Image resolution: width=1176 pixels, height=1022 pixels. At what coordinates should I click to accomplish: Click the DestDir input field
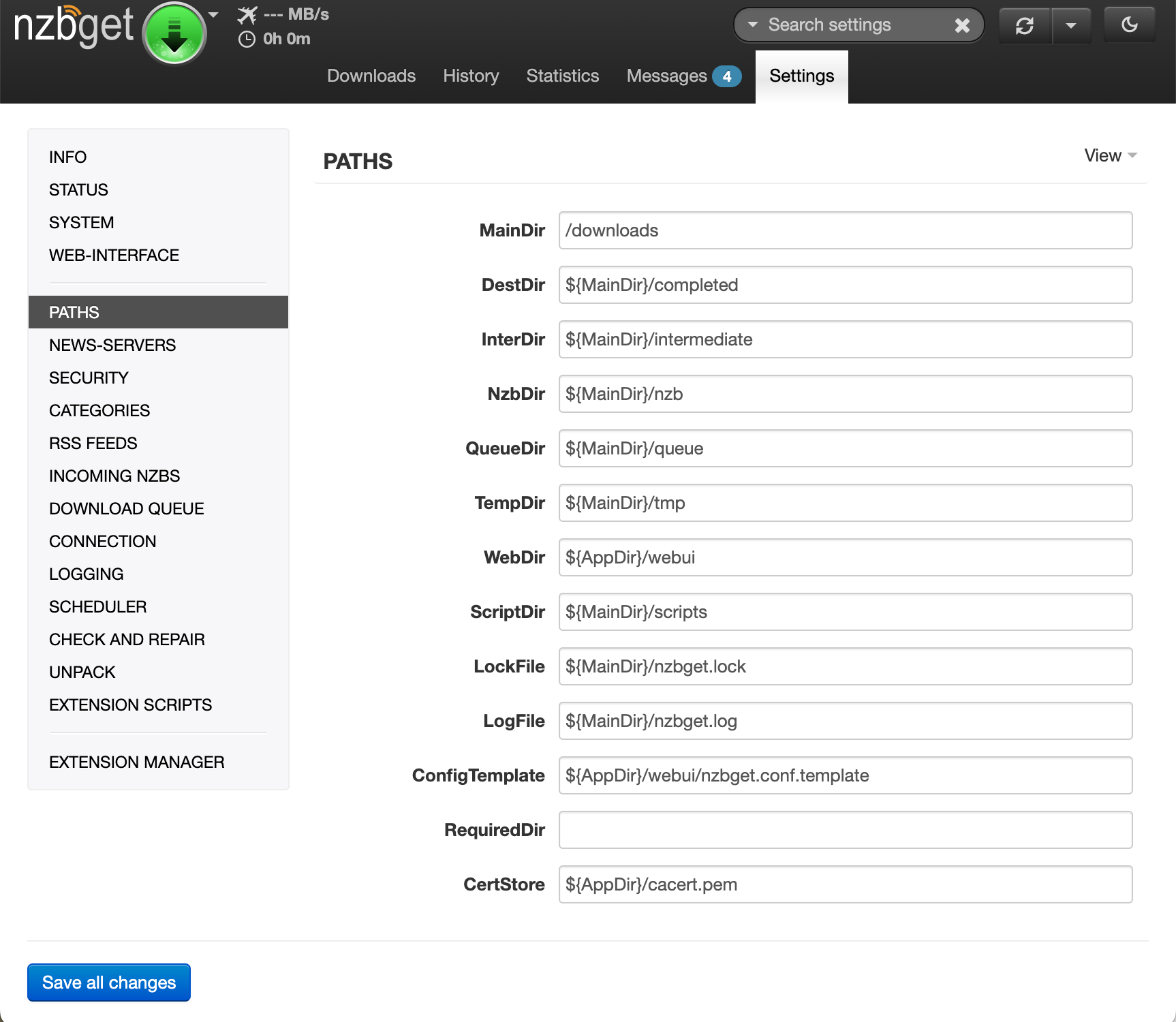(x=846, y=285)
